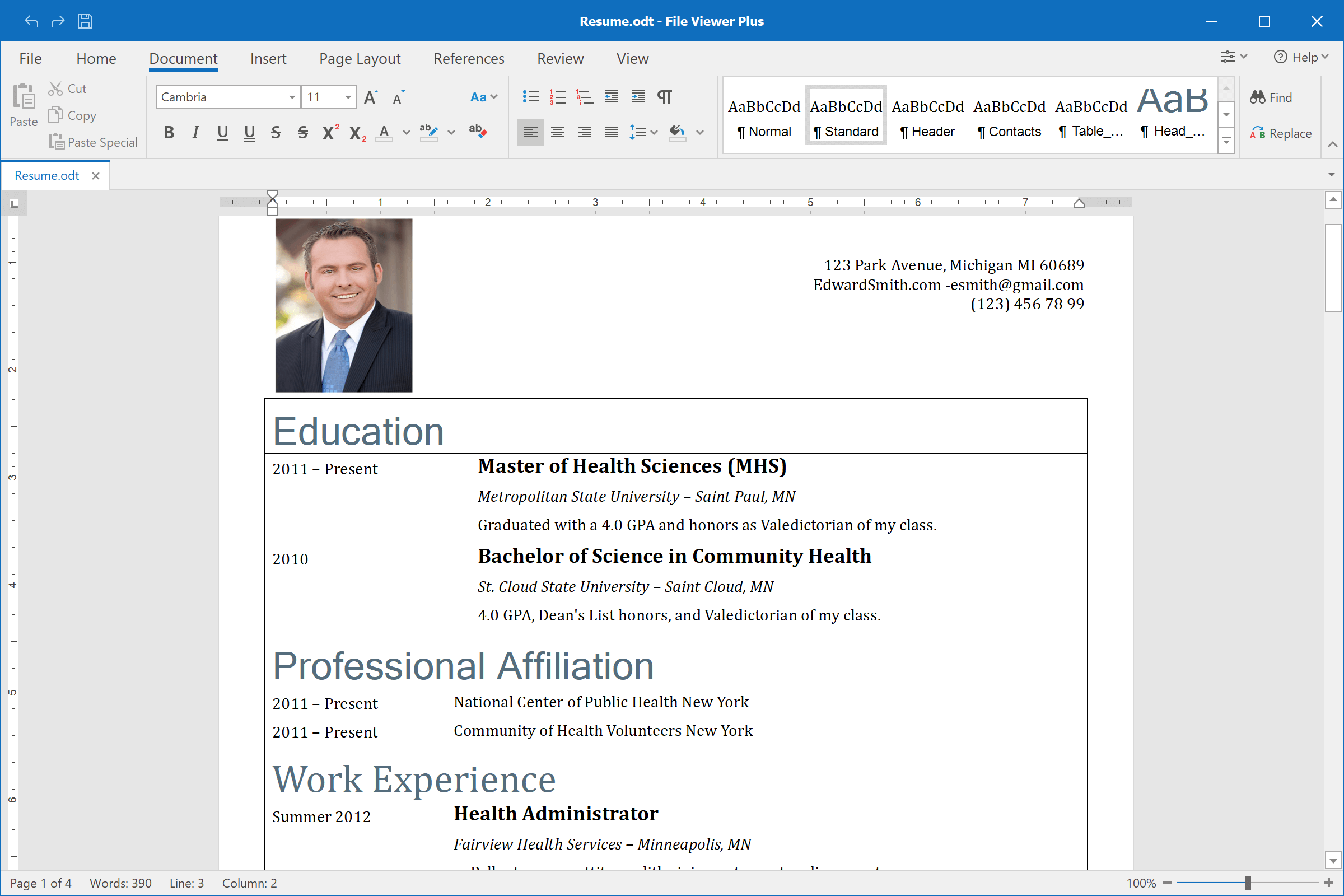Viewport: 1344px width, 896px height.
Task: Select the References menu tab
Action: (x=468, y=58)
